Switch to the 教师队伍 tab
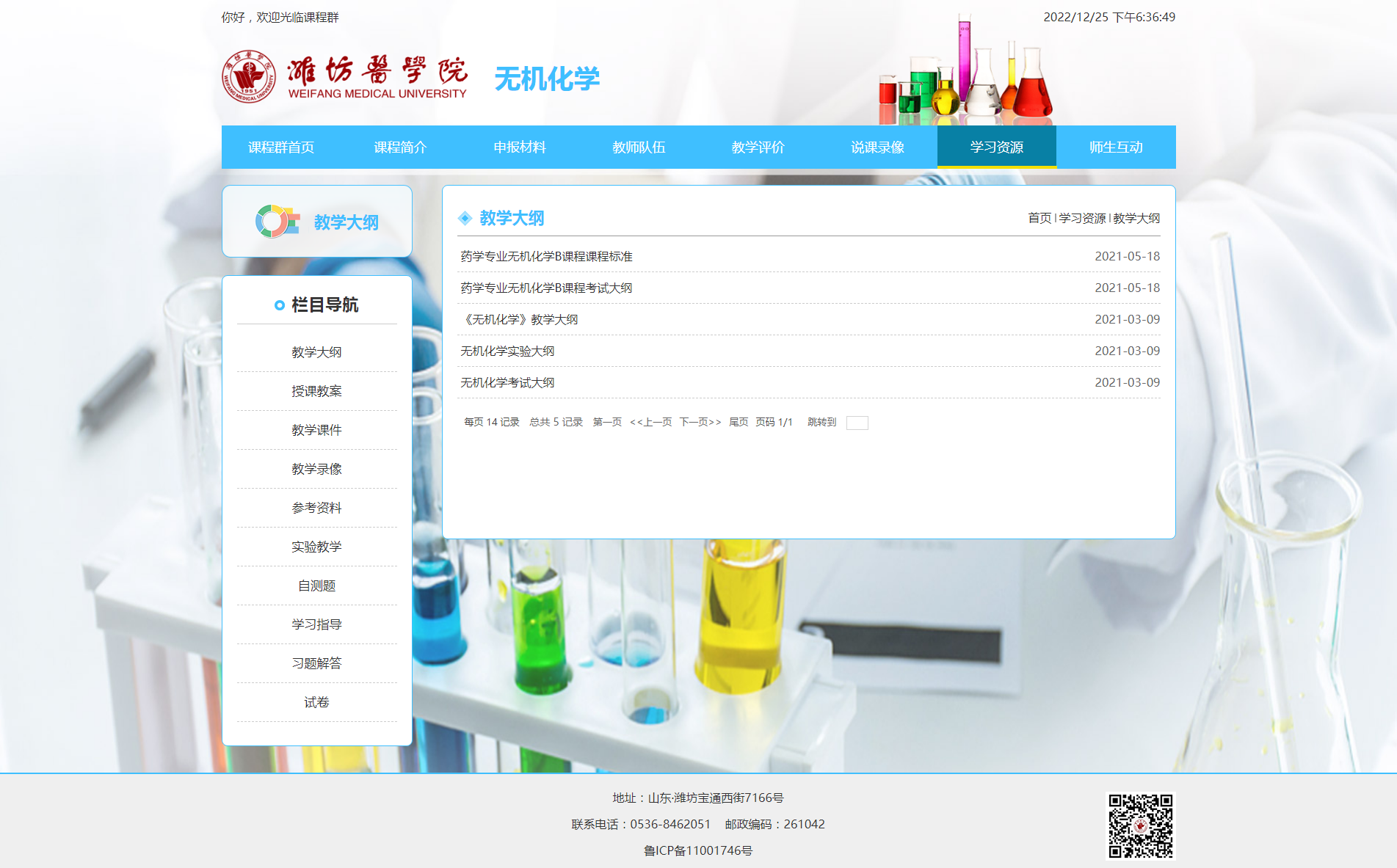This screenshot has height=868, width=1397. [x=639, y=147]
